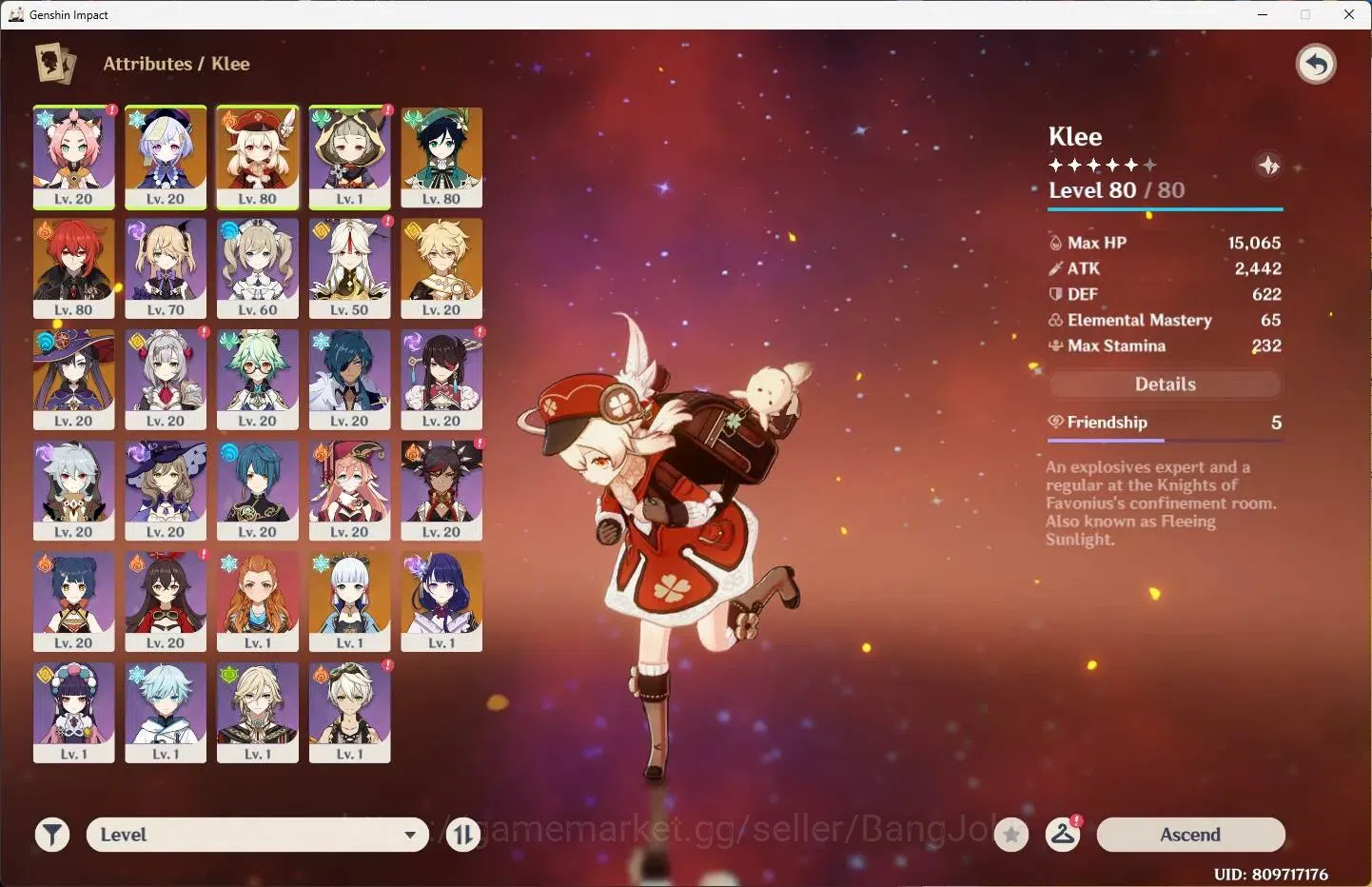The width and height of the screenshot is (1372, 887).
Task: Select Qiqi portrait with purple hair
Action: tap(166, 157)
